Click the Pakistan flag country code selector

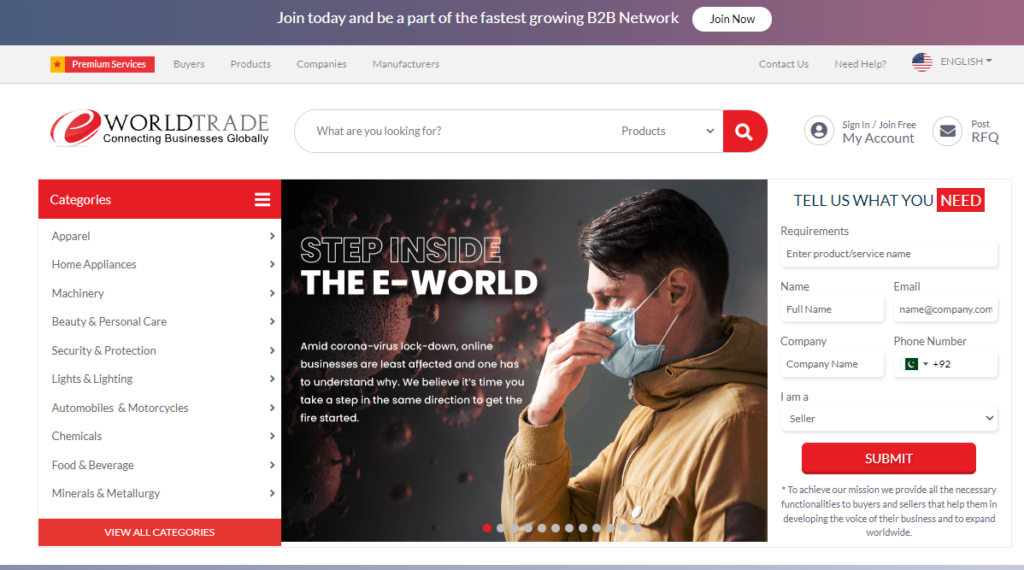914,364
